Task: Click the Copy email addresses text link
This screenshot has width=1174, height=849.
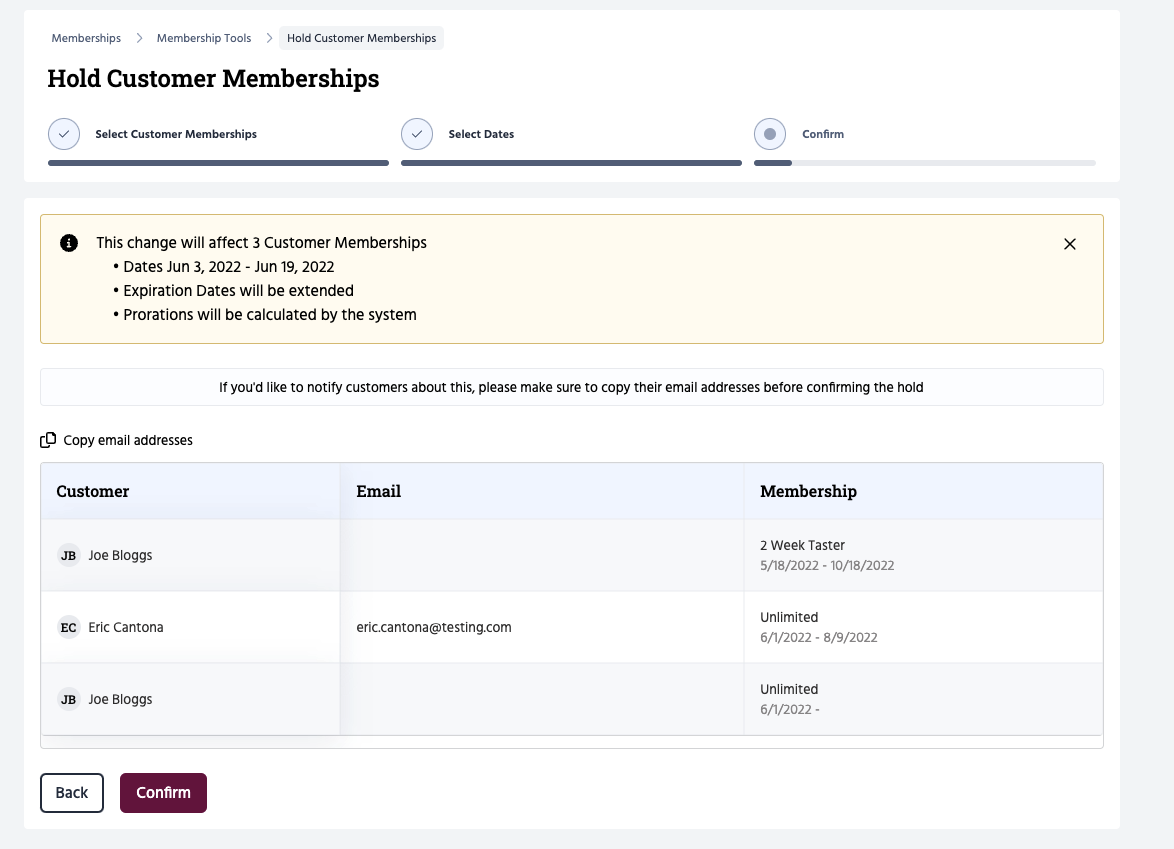Action: point(128,440)
